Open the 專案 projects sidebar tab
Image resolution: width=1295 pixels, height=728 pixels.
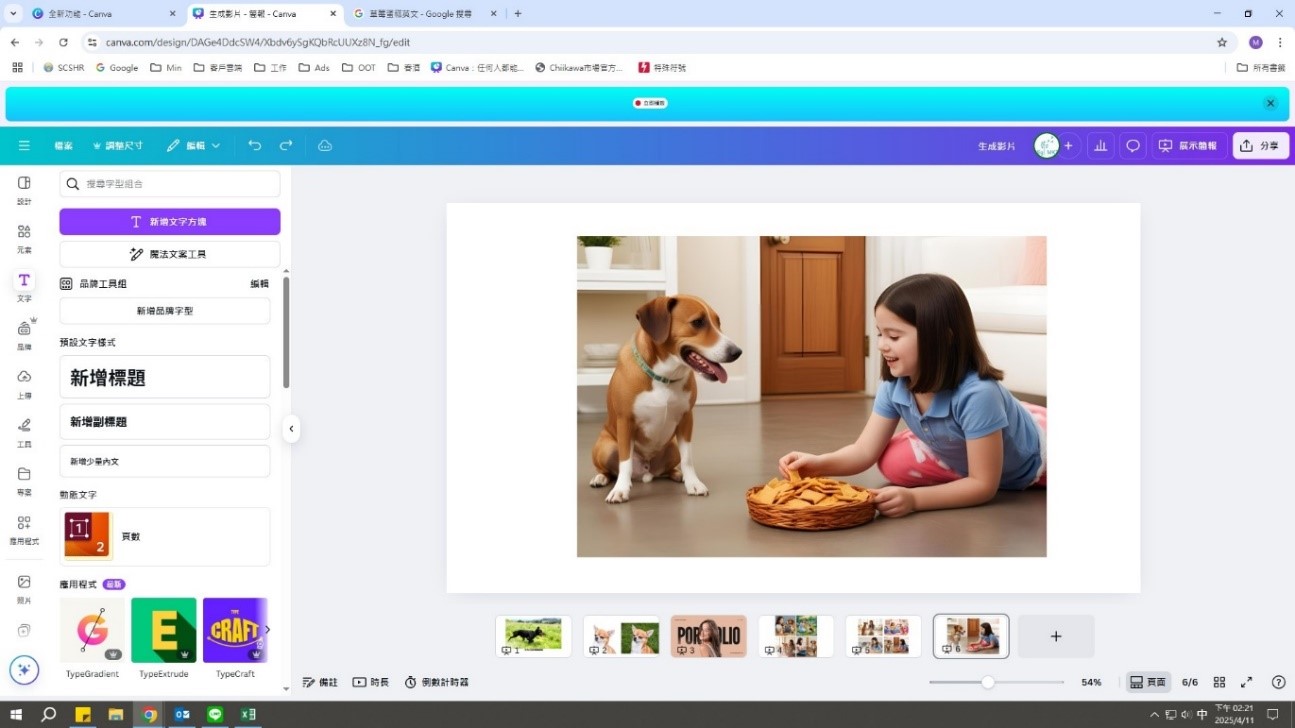24,481
